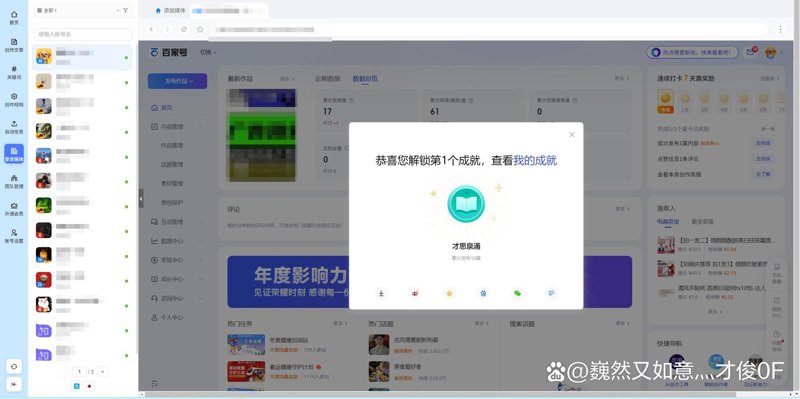800x399 pixels.
Task: Share achievement via blue Baidu icon
Action: (x=483, y=293)
